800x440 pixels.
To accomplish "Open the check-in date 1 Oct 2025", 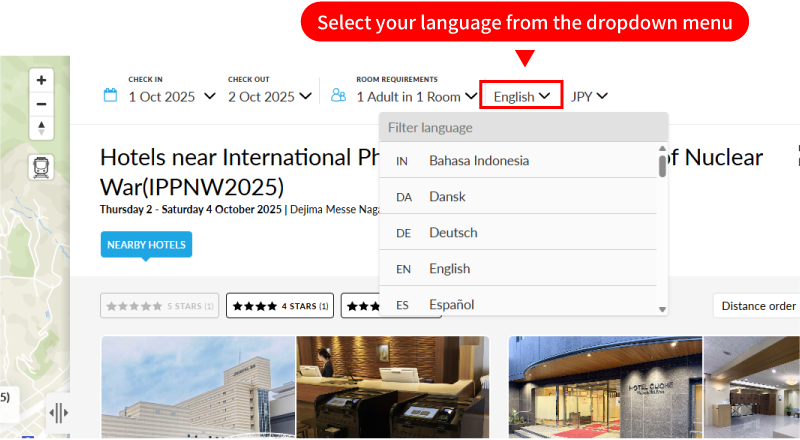I will [171, 96].
